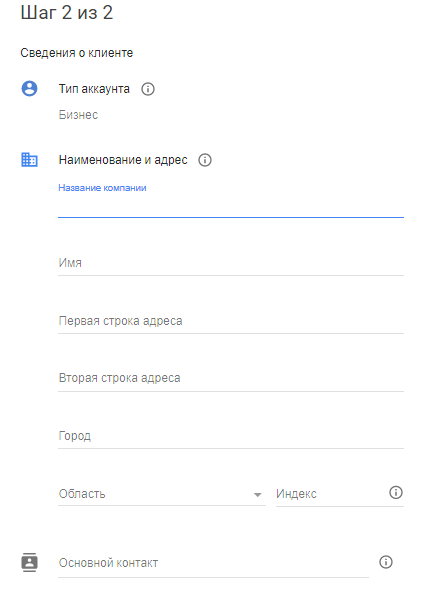
Task: Select the Имя text field
Action: [231, 263]
